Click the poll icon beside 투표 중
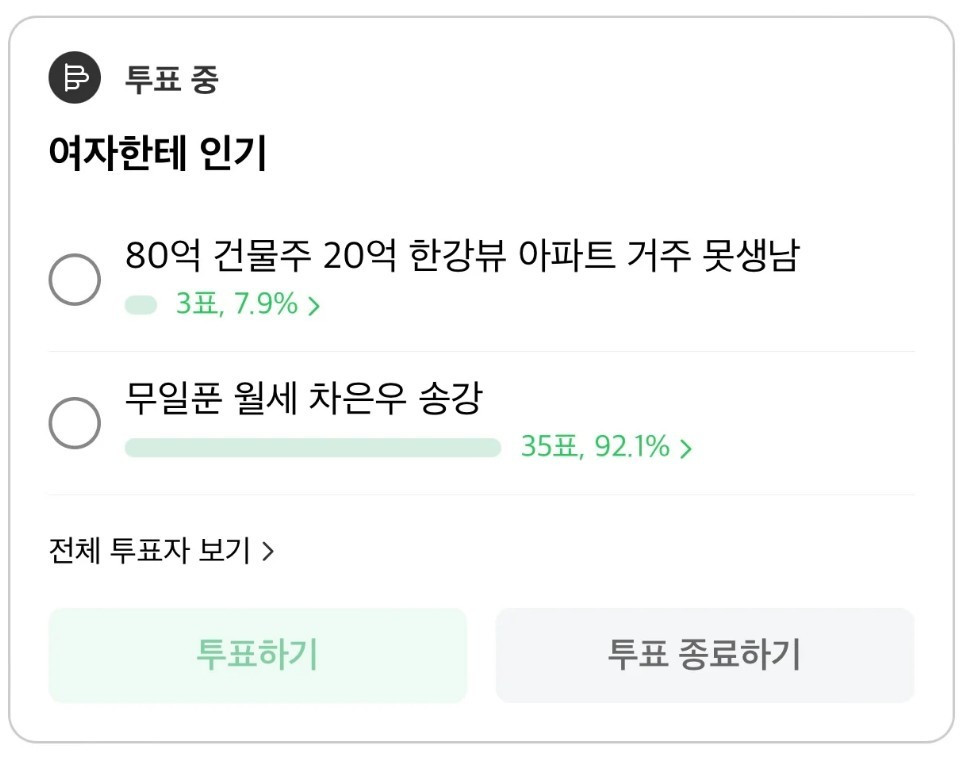The width and height of the screenshot is (975, 763). coord(75,78)
